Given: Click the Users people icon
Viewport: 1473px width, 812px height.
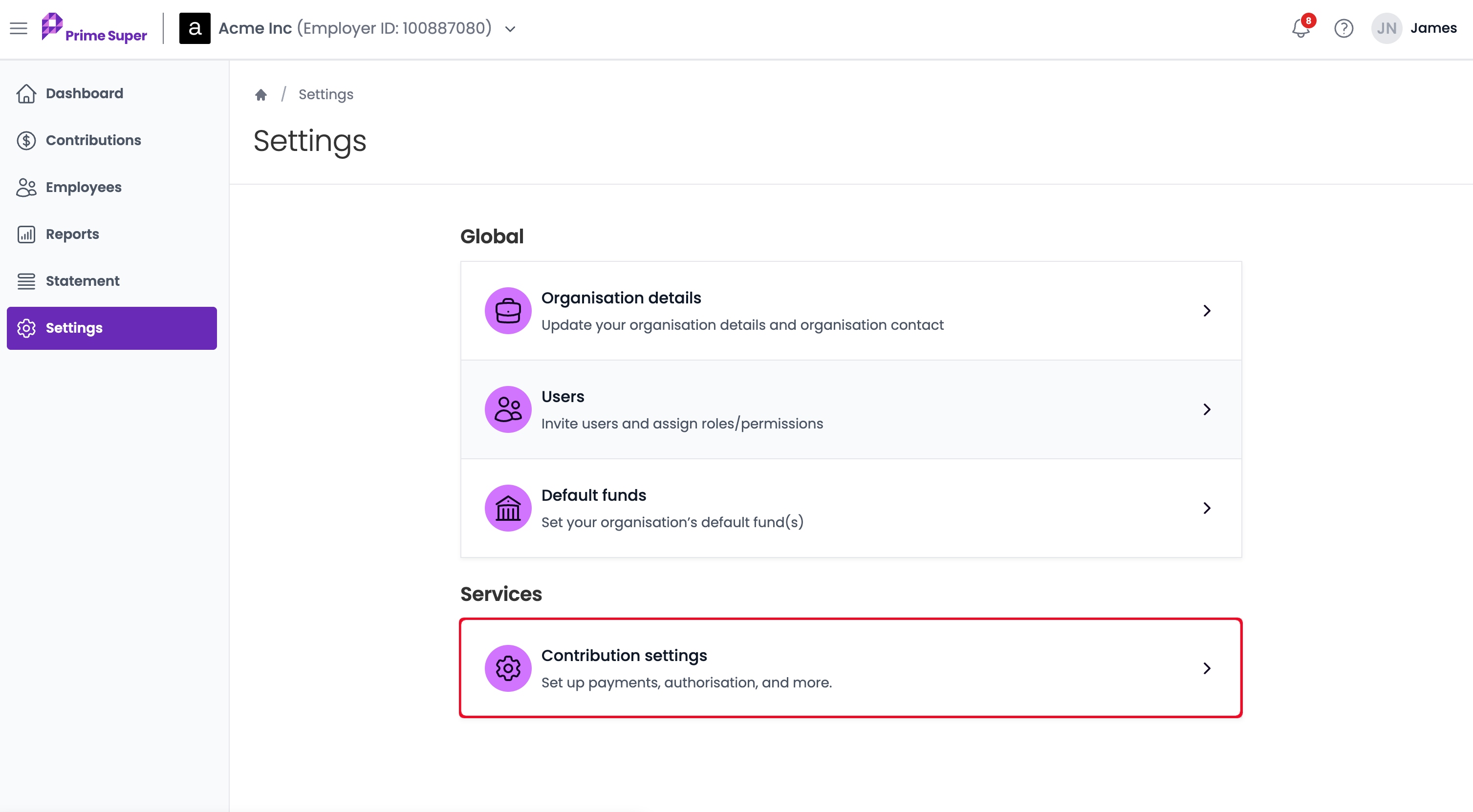Looking at the screenshot, I should click(x=508, y=409).
